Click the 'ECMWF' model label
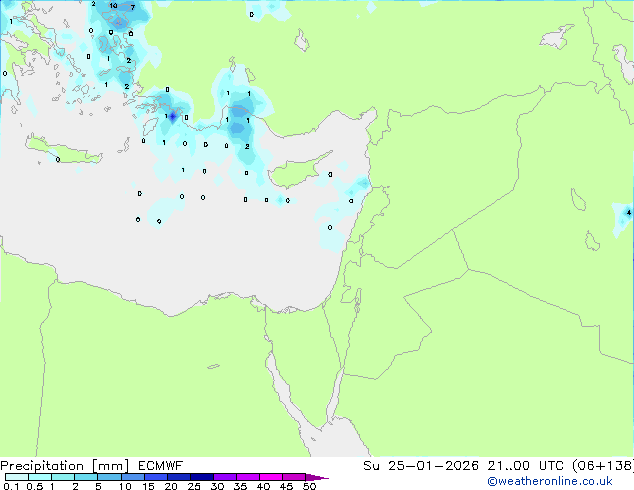634x490 pixels. (x=160, y=466)
